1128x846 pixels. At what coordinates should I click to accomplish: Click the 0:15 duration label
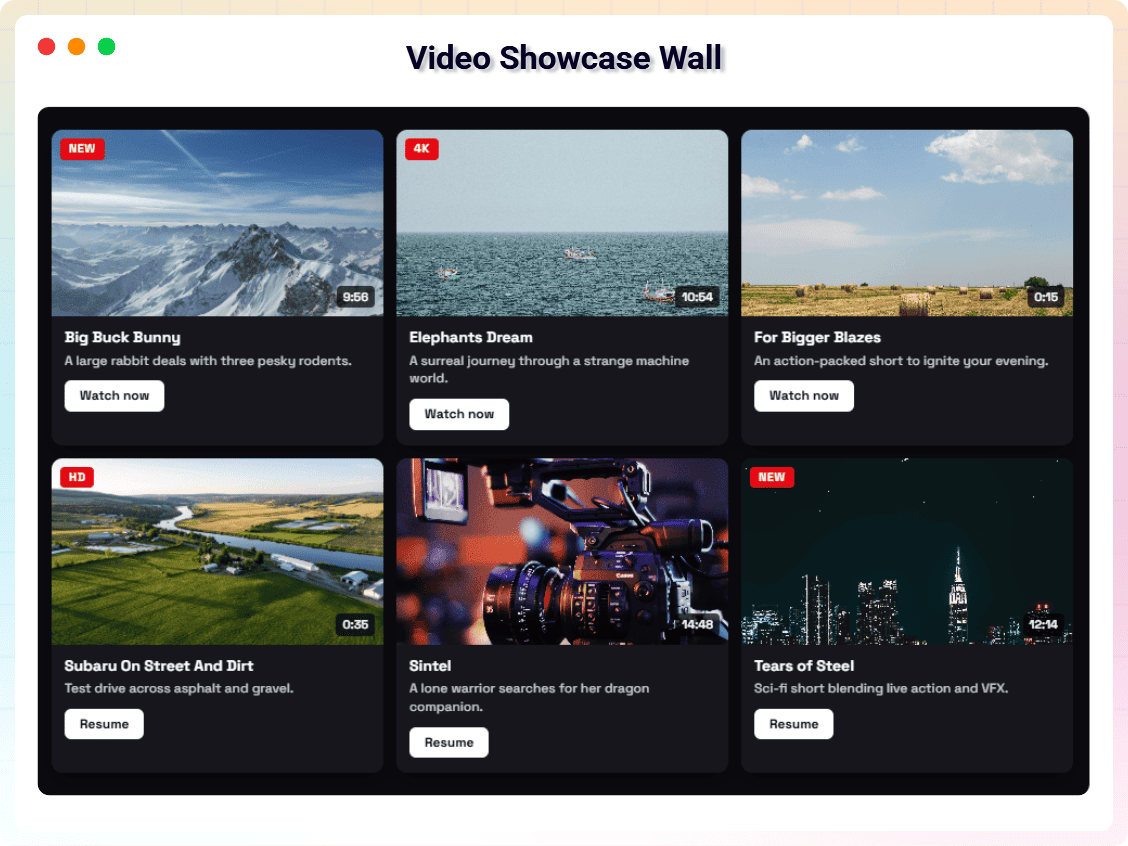click(x=1046, y=297)
